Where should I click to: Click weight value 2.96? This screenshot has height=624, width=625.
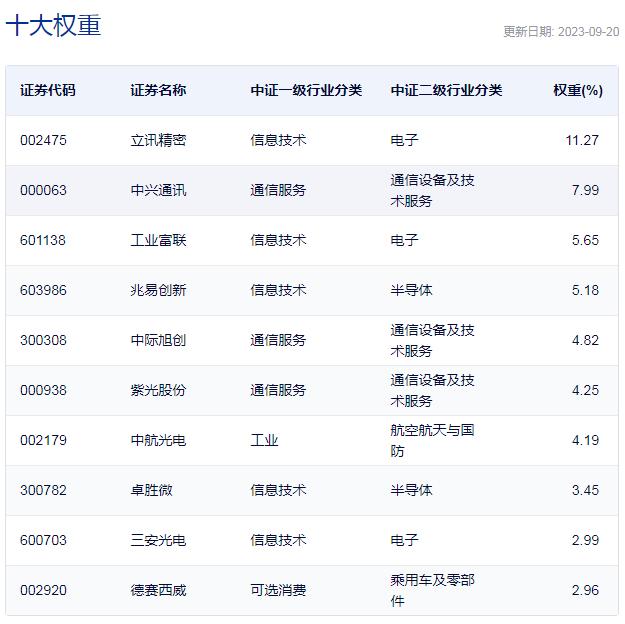pyautogui.click(x=585, y=591)
